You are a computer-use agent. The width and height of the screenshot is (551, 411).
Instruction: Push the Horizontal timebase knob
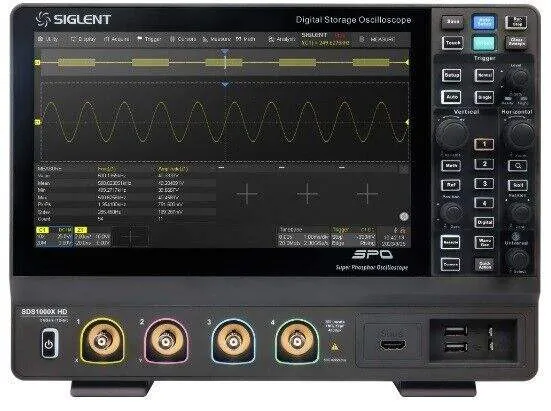point(521,133)
